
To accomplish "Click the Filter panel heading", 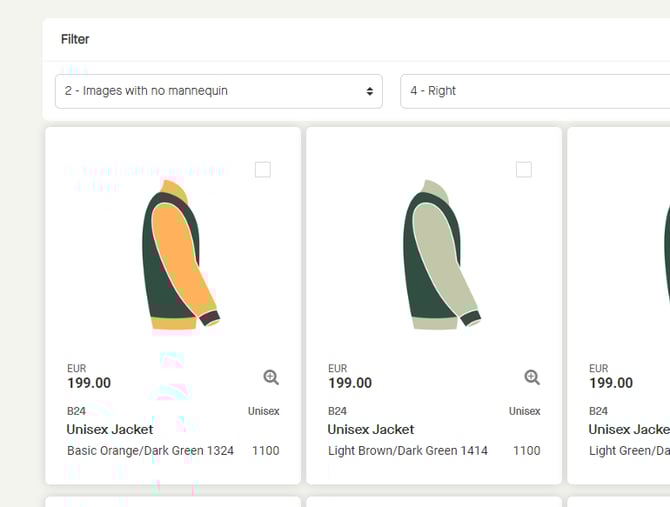I will point(75,39).
